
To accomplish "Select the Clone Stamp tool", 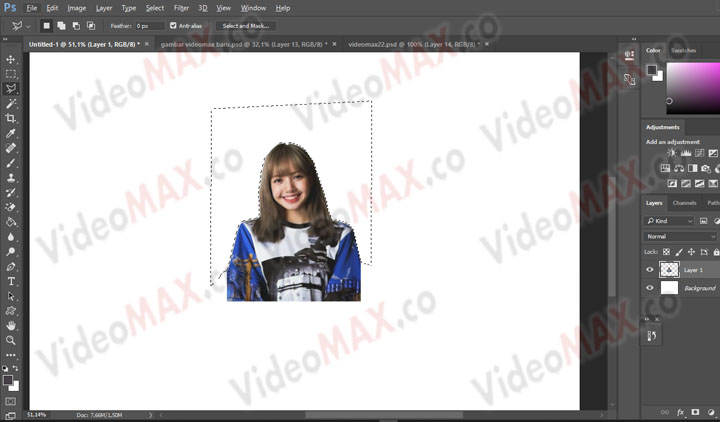I will tap(11, 178).
